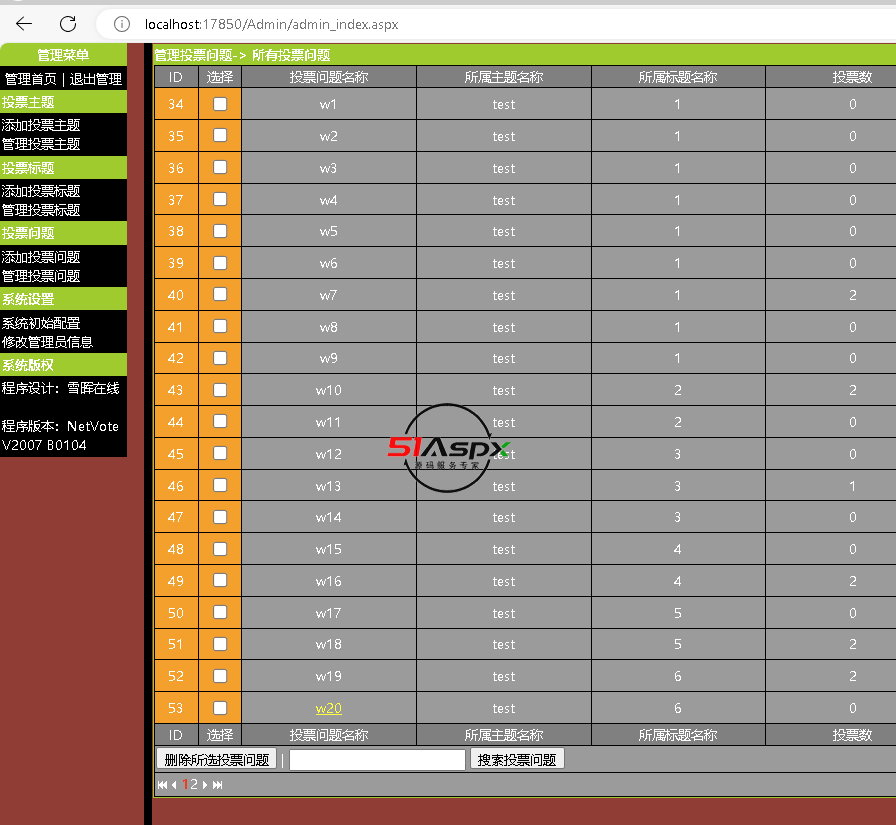Click the browser address bar URL
The width and height of the screenshot is (896, 825).
click(271, 24)
